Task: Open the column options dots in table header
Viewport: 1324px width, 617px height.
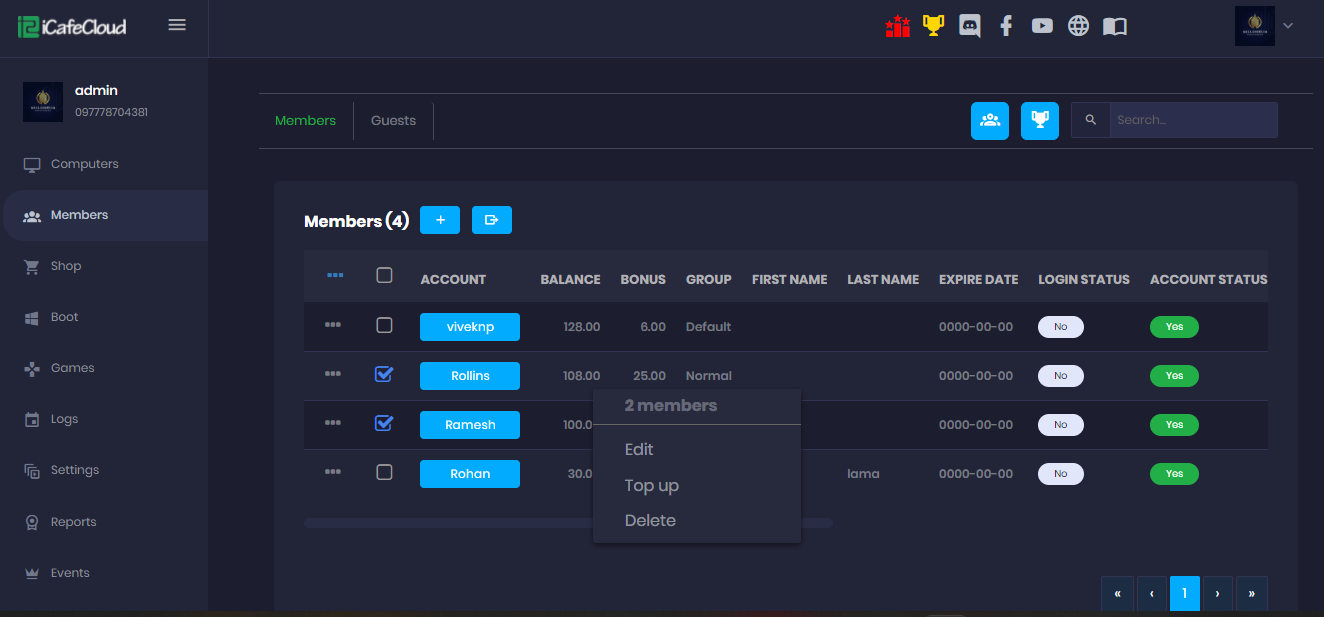Action: click(x=335, y=275)
